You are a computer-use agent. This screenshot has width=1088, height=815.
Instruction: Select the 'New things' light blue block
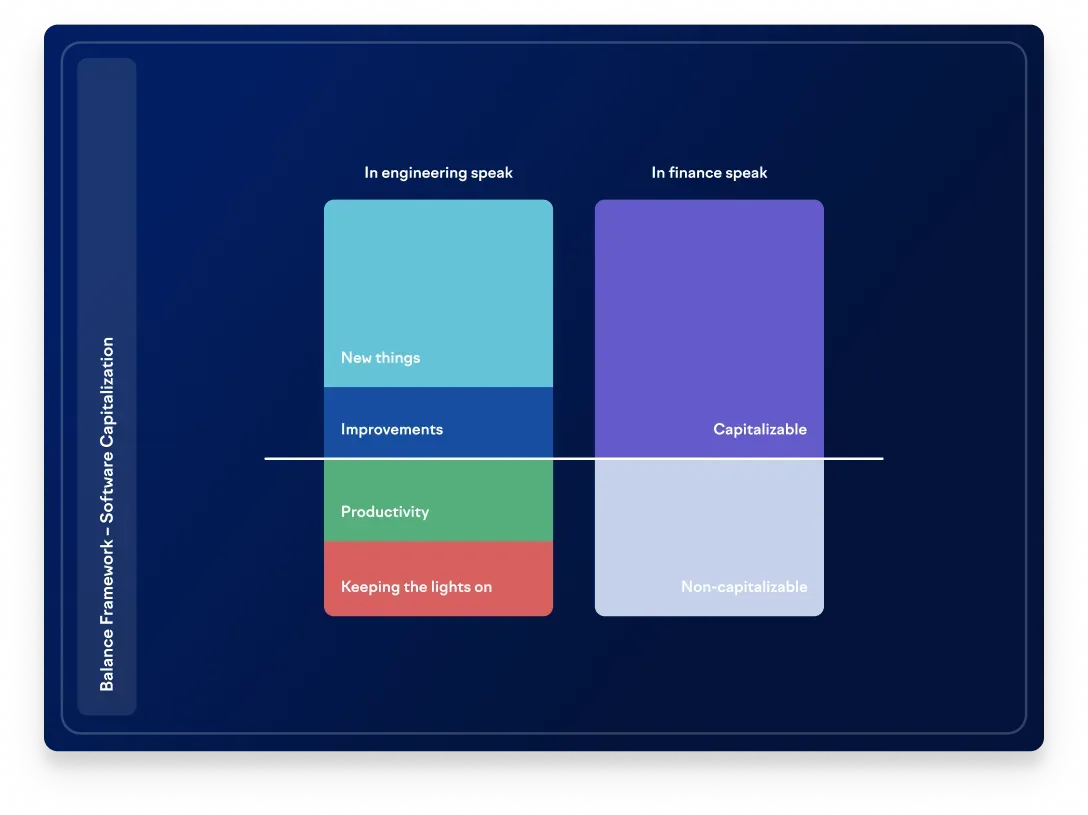click(x=439, y=293)
